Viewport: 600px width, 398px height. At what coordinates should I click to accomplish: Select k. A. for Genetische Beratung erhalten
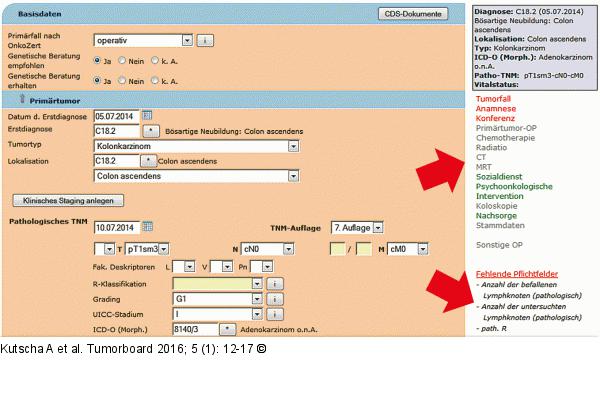click(x=155, y=80)
